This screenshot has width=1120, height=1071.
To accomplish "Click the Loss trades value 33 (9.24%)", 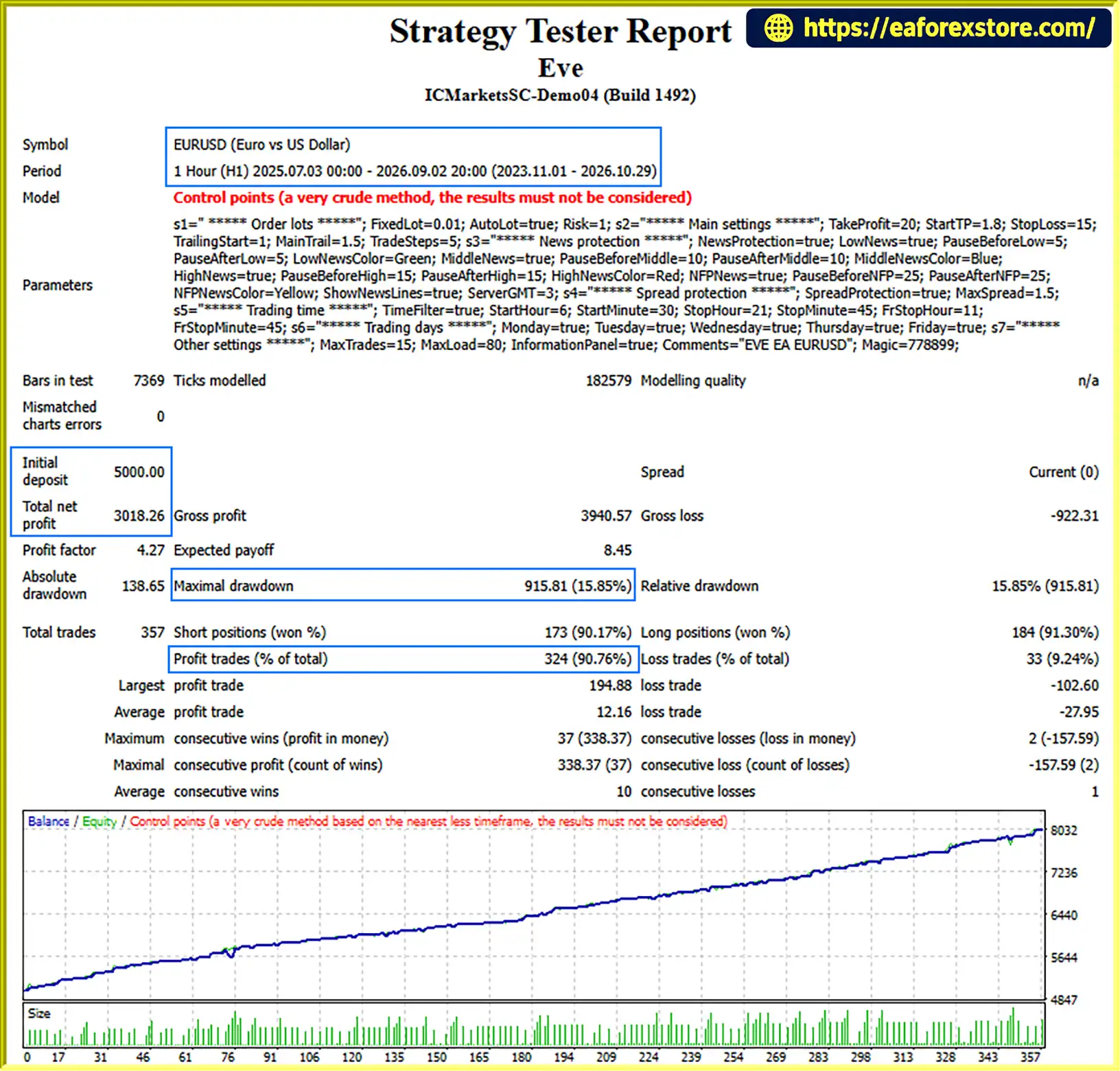I will click(x=1062, y=659).
